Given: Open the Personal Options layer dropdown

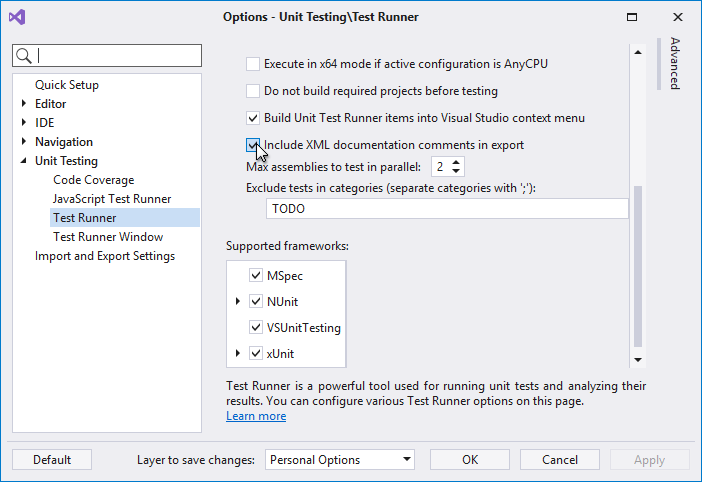Looking at the screenshot, I should (x=405, y=460).
